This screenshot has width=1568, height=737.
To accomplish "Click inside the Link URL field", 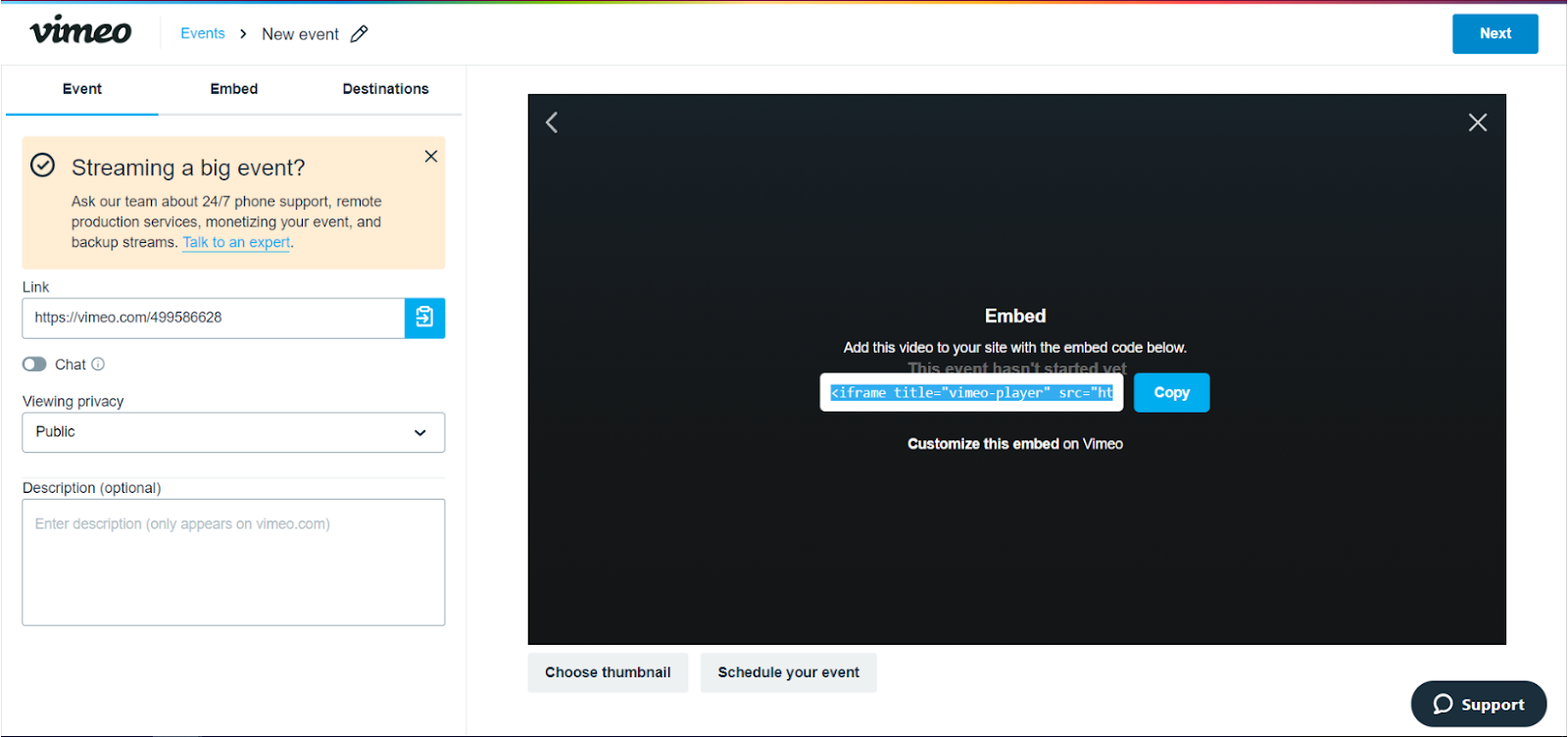I will [x=214, y=318].
